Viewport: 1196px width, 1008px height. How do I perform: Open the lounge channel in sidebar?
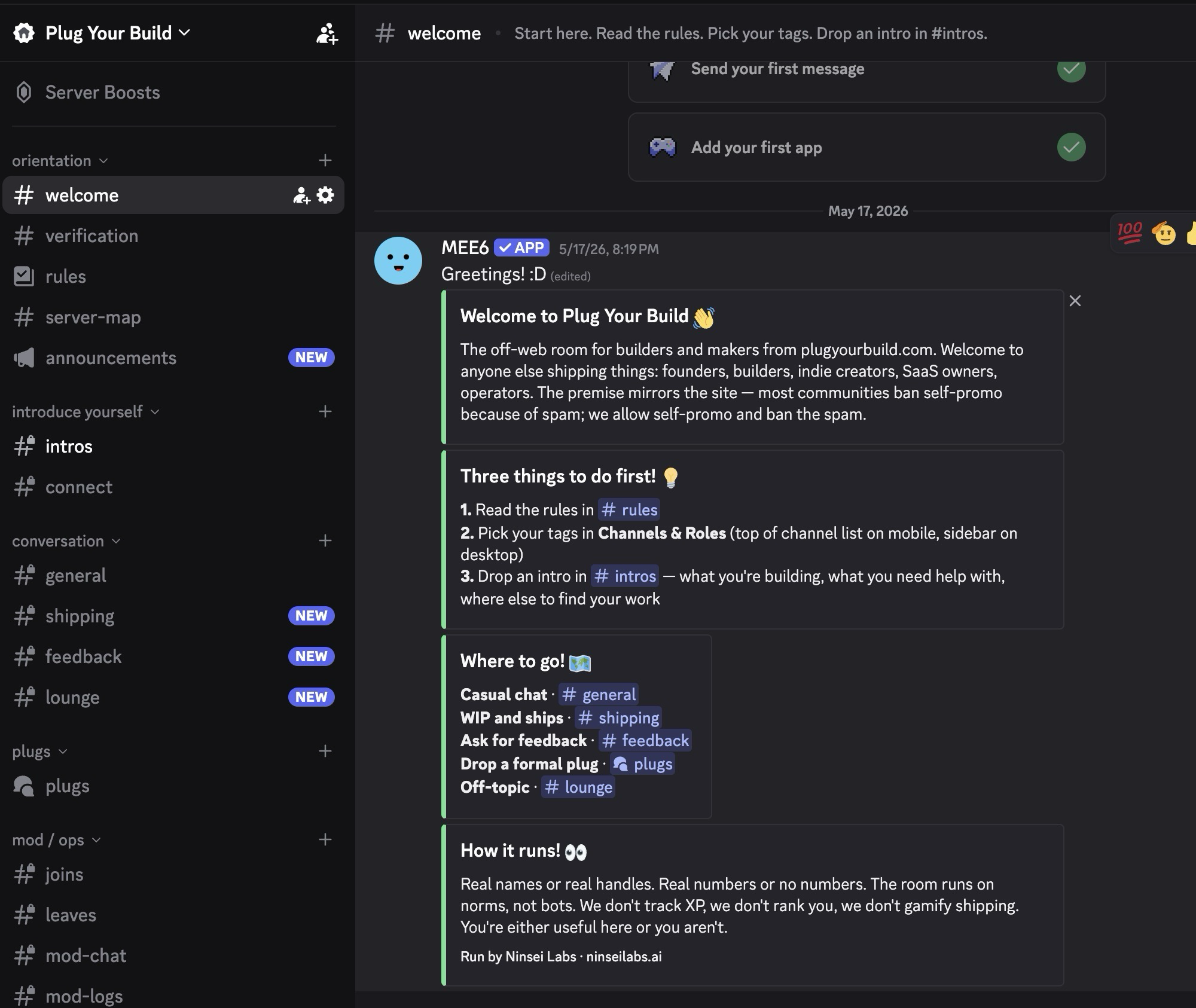tap(173, 698)
